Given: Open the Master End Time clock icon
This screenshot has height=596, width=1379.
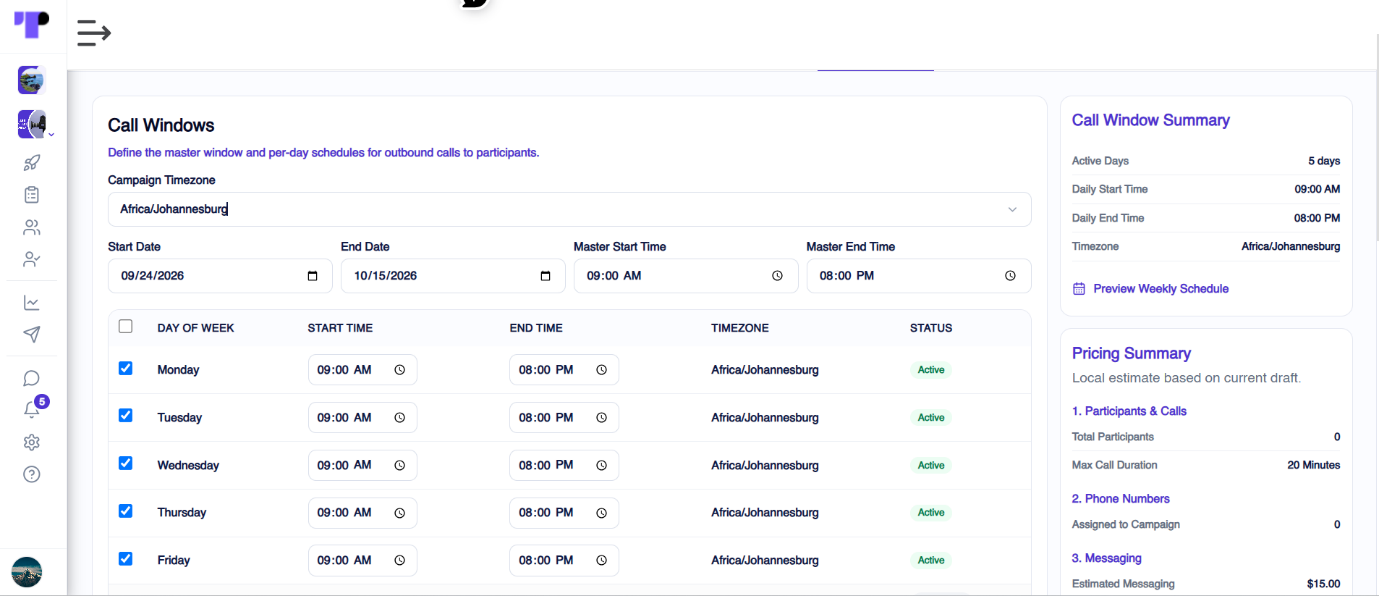Looking at the screenshot, I should (1010, 276).
